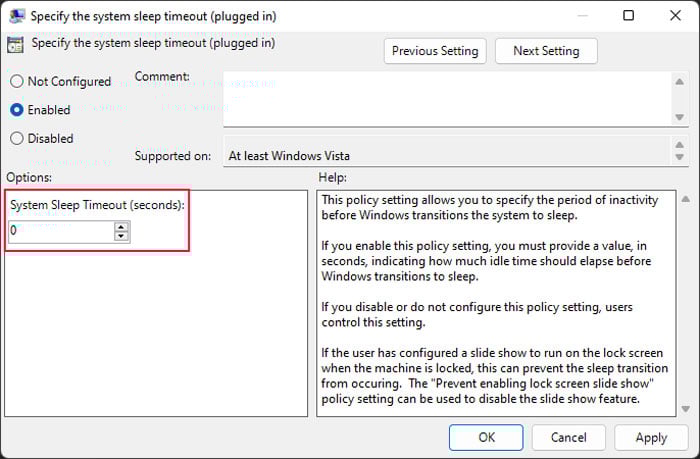Screen dimensions: 700x459
Task: Click the System Sleep Timeout seconds field
Action: click(x=62, y=231)
